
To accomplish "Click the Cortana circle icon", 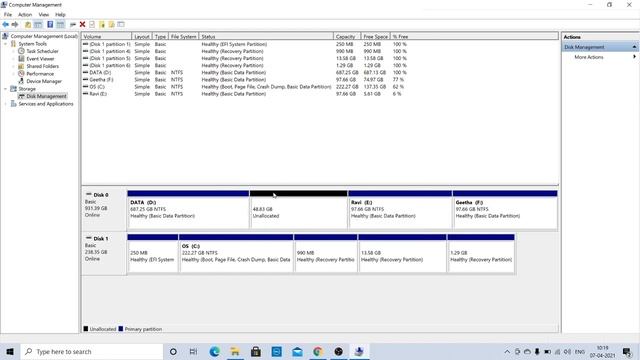I will click(173, 351).
